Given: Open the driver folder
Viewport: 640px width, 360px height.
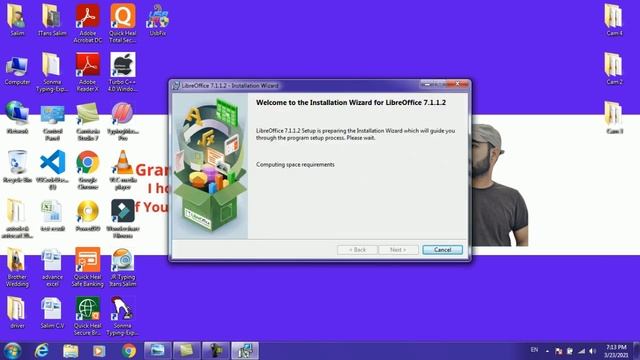Looking at the screenshot, I should coord(17,313).
